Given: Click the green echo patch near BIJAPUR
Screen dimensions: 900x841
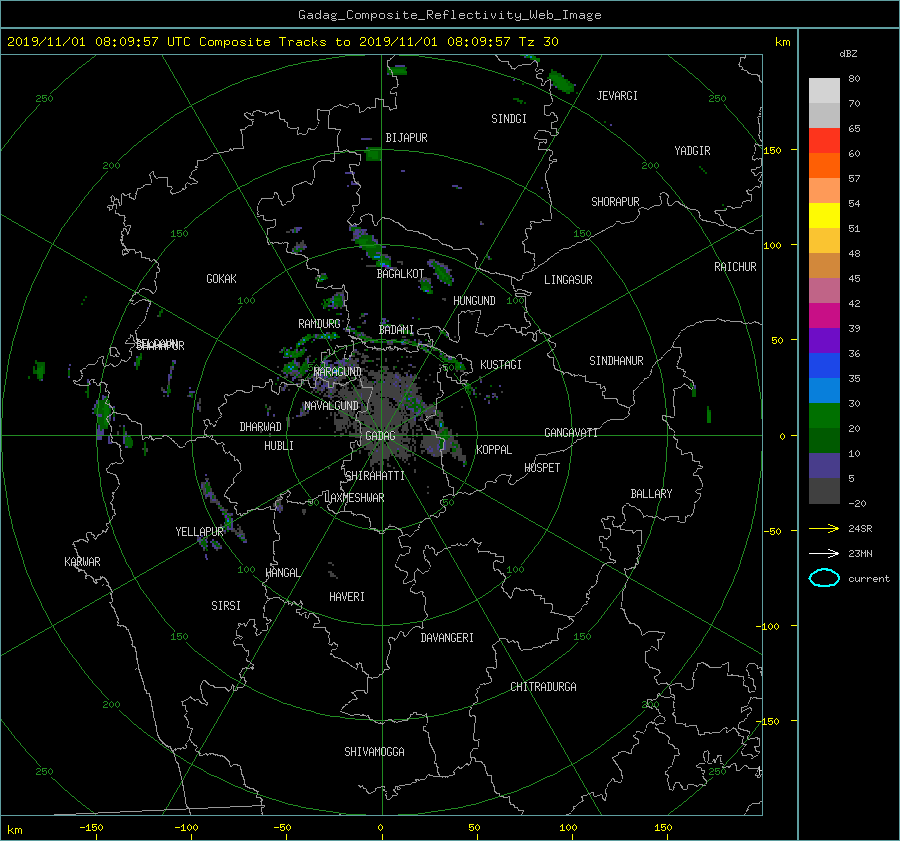Looking at the screenshot, I should 373,154.
